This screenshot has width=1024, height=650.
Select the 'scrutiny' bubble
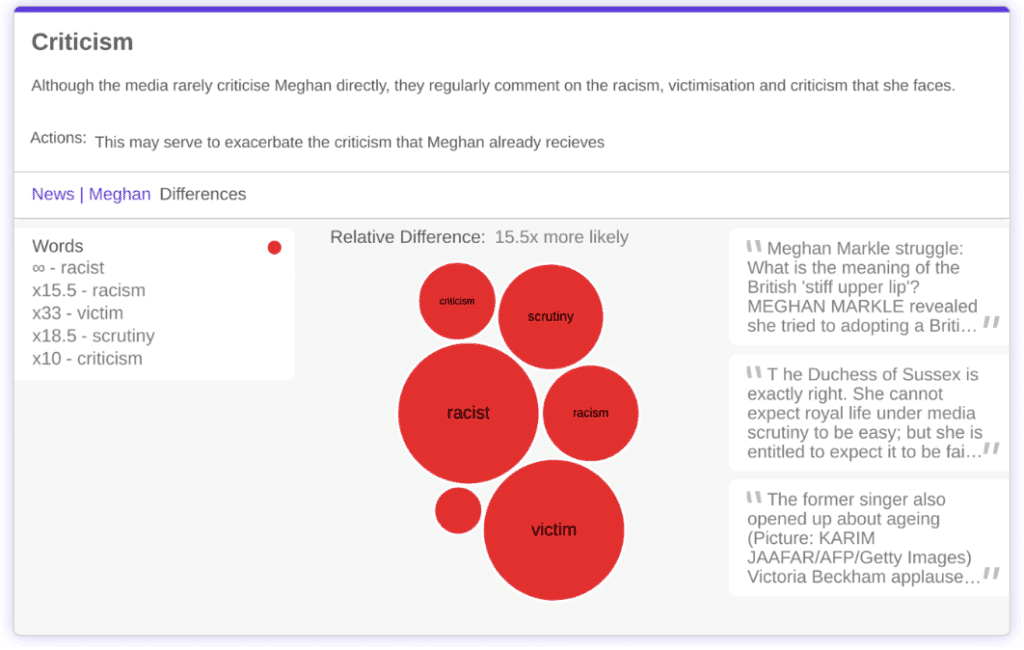point(550,317)
